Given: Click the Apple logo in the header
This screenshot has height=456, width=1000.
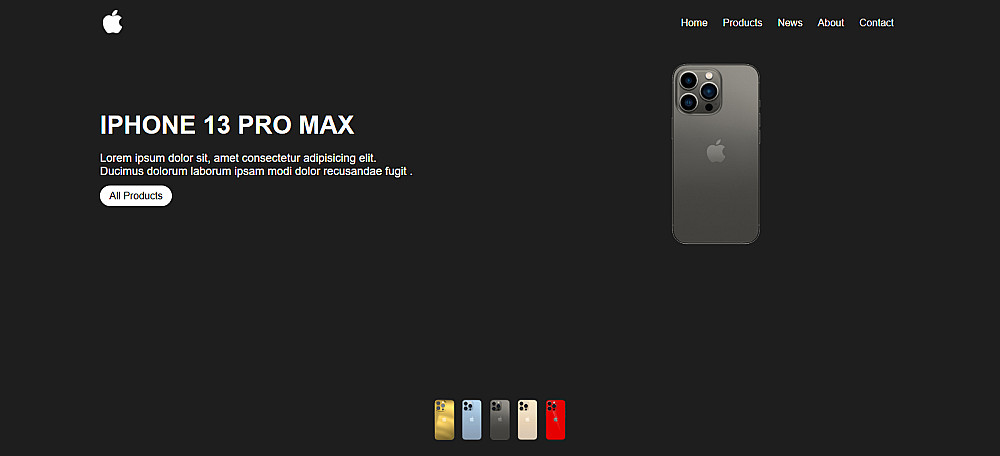Looking at the screenshot, I should 112,22.
